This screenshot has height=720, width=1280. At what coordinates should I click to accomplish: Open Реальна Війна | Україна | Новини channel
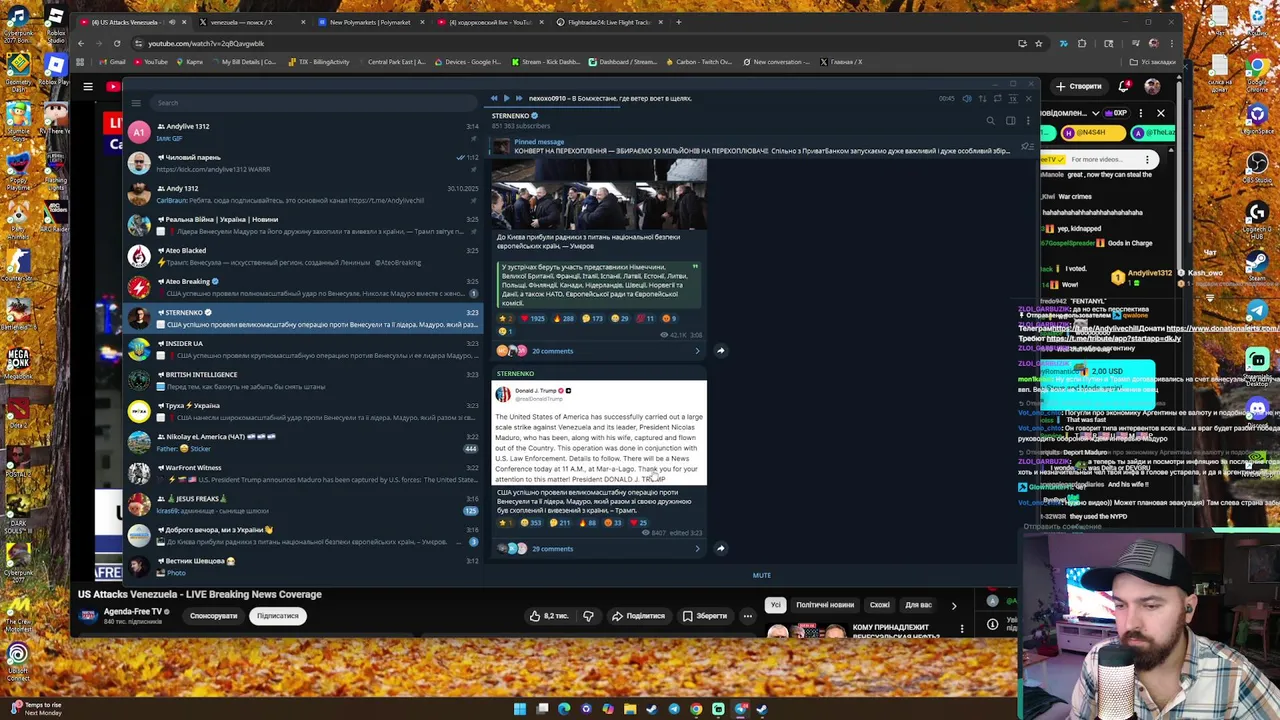click(303, 225)
